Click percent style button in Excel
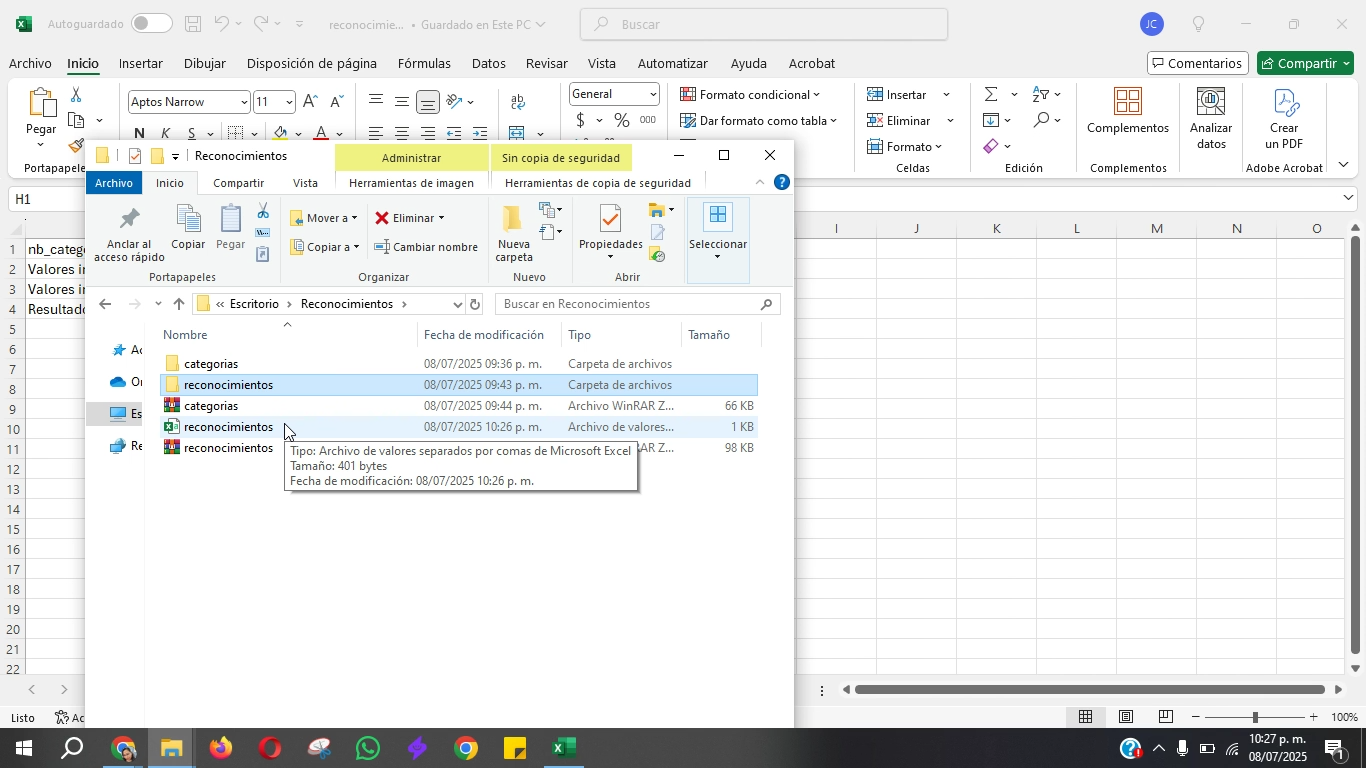 tap(621, 121)
